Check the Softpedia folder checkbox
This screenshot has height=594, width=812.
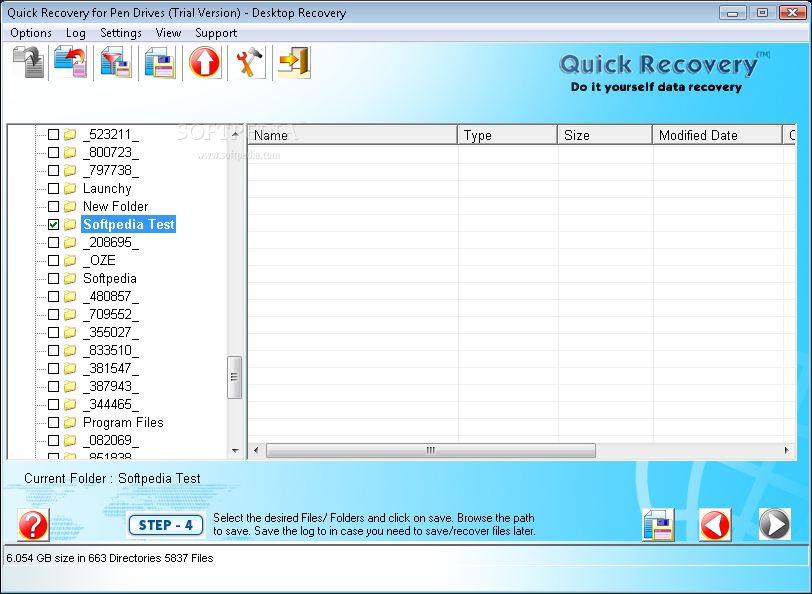[53, 279]
